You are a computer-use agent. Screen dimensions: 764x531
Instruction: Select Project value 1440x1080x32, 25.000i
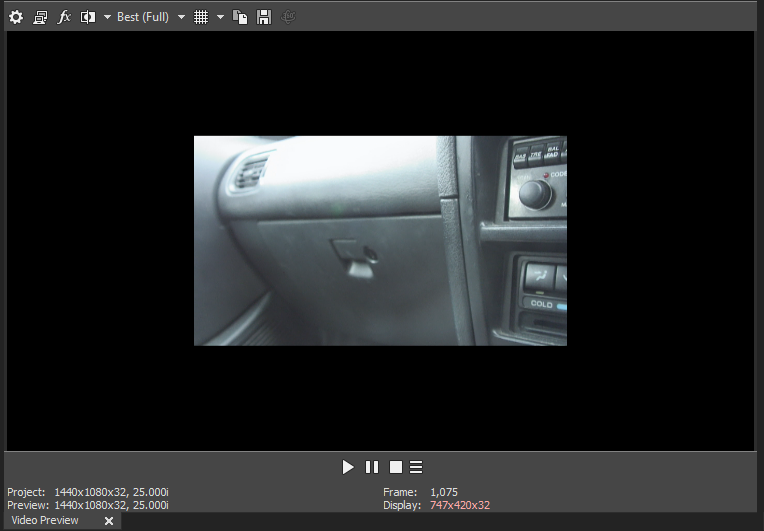(x=111, y=493)
